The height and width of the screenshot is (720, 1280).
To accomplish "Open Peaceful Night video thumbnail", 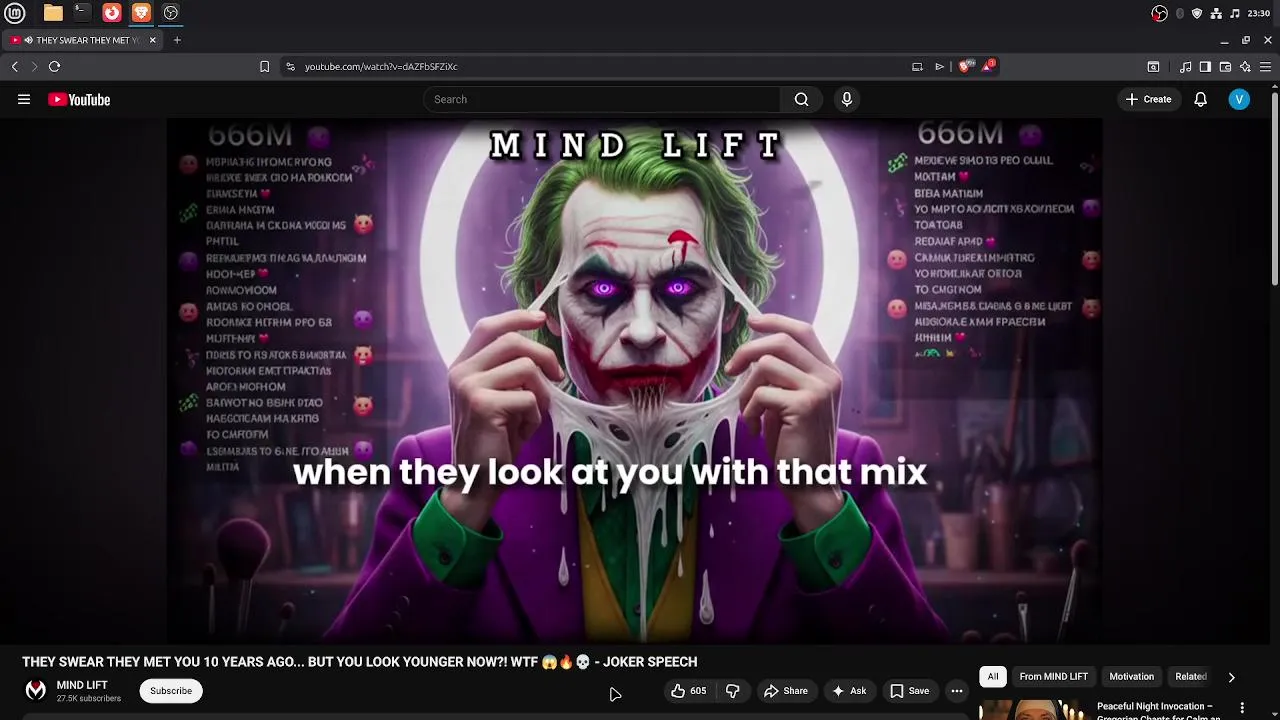I will click(1032, 710).
